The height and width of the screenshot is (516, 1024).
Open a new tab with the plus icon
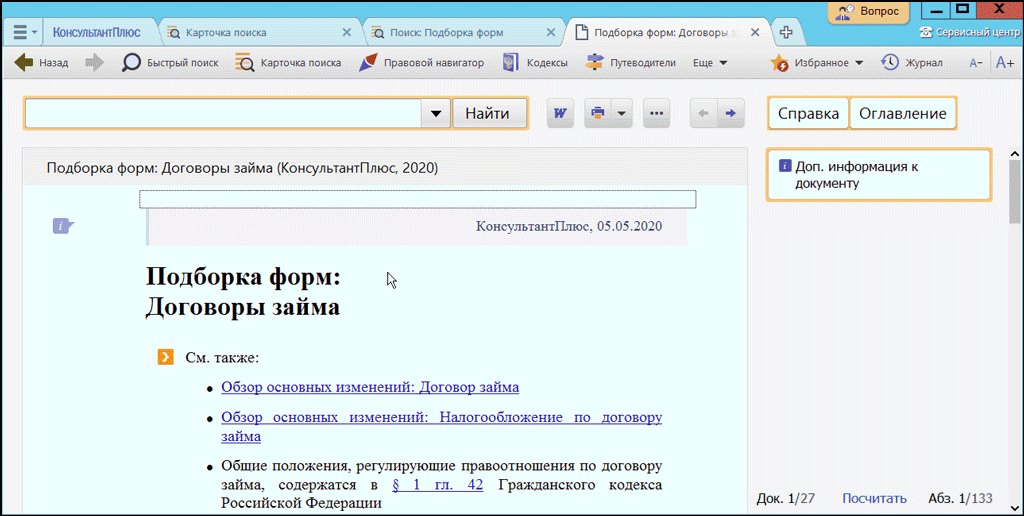click(786, 32)
